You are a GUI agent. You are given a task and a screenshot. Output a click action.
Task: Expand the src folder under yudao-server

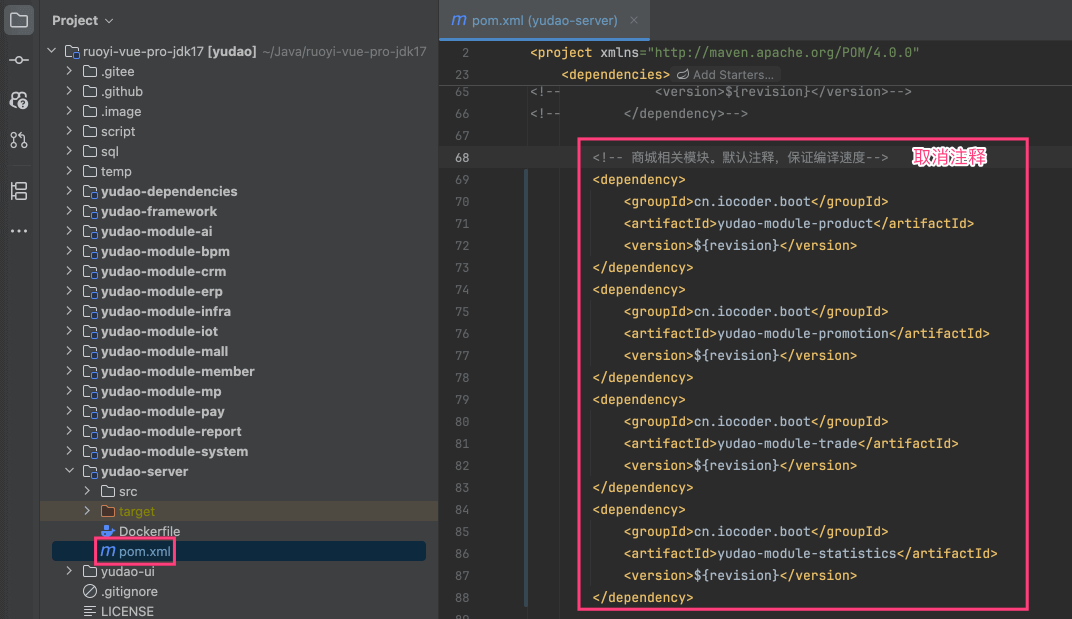pos(87,491)
